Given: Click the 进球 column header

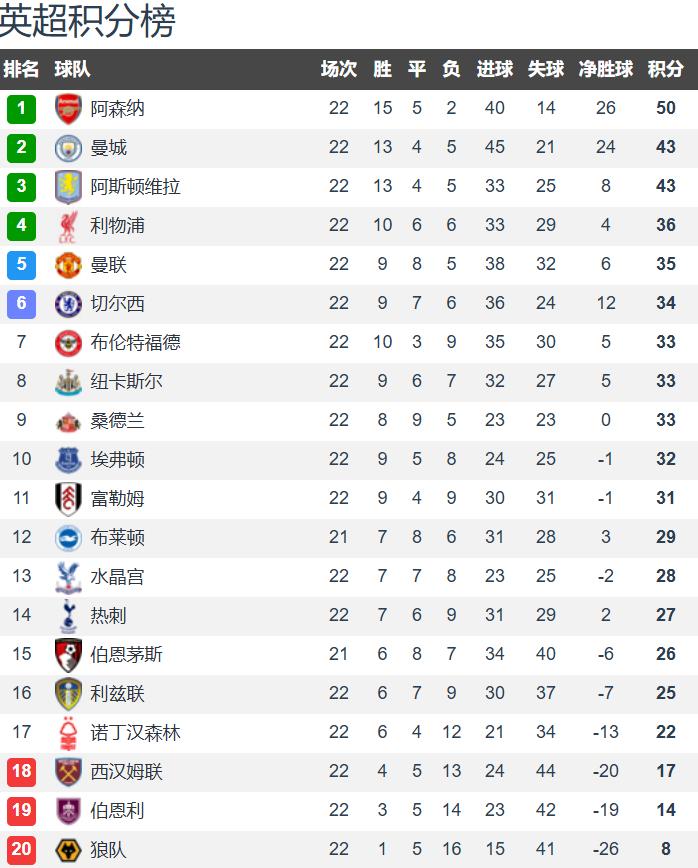Looking at the screenshot, I should pos(495,69).
